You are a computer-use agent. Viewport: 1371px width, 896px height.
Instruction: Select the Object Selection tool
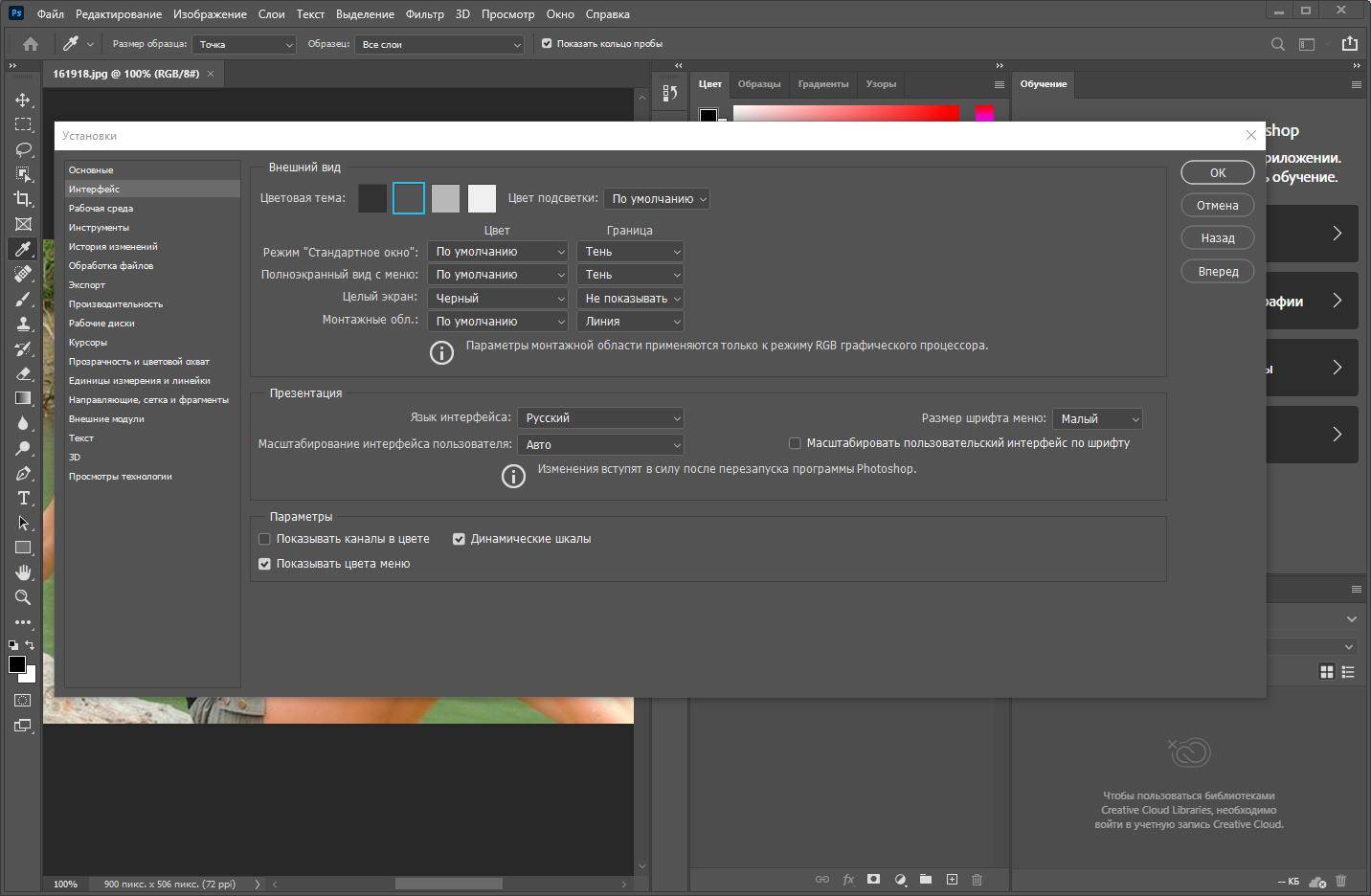click(x=23, y=174)
